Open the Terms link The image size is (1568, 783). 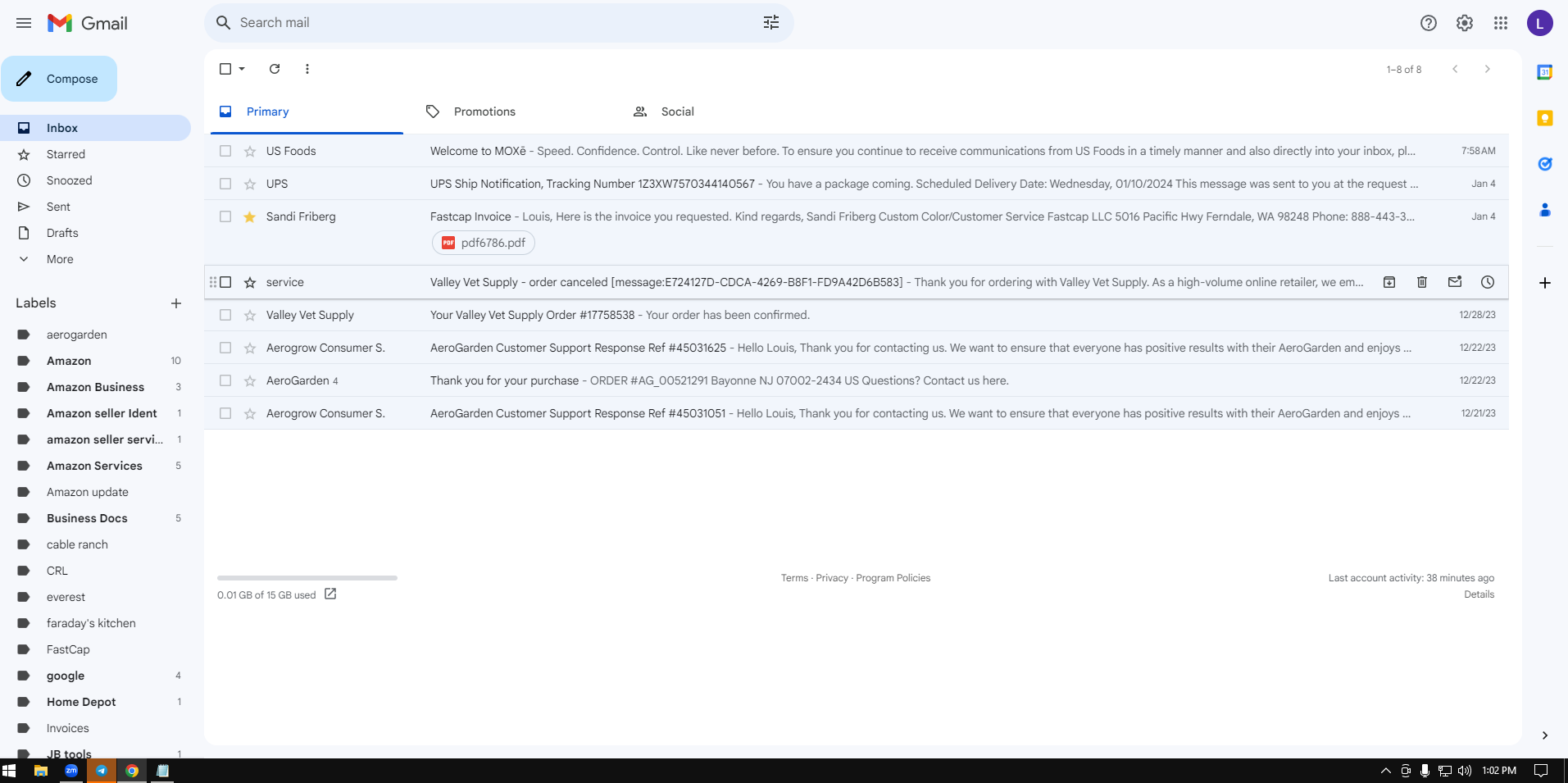tap(794, 578)
